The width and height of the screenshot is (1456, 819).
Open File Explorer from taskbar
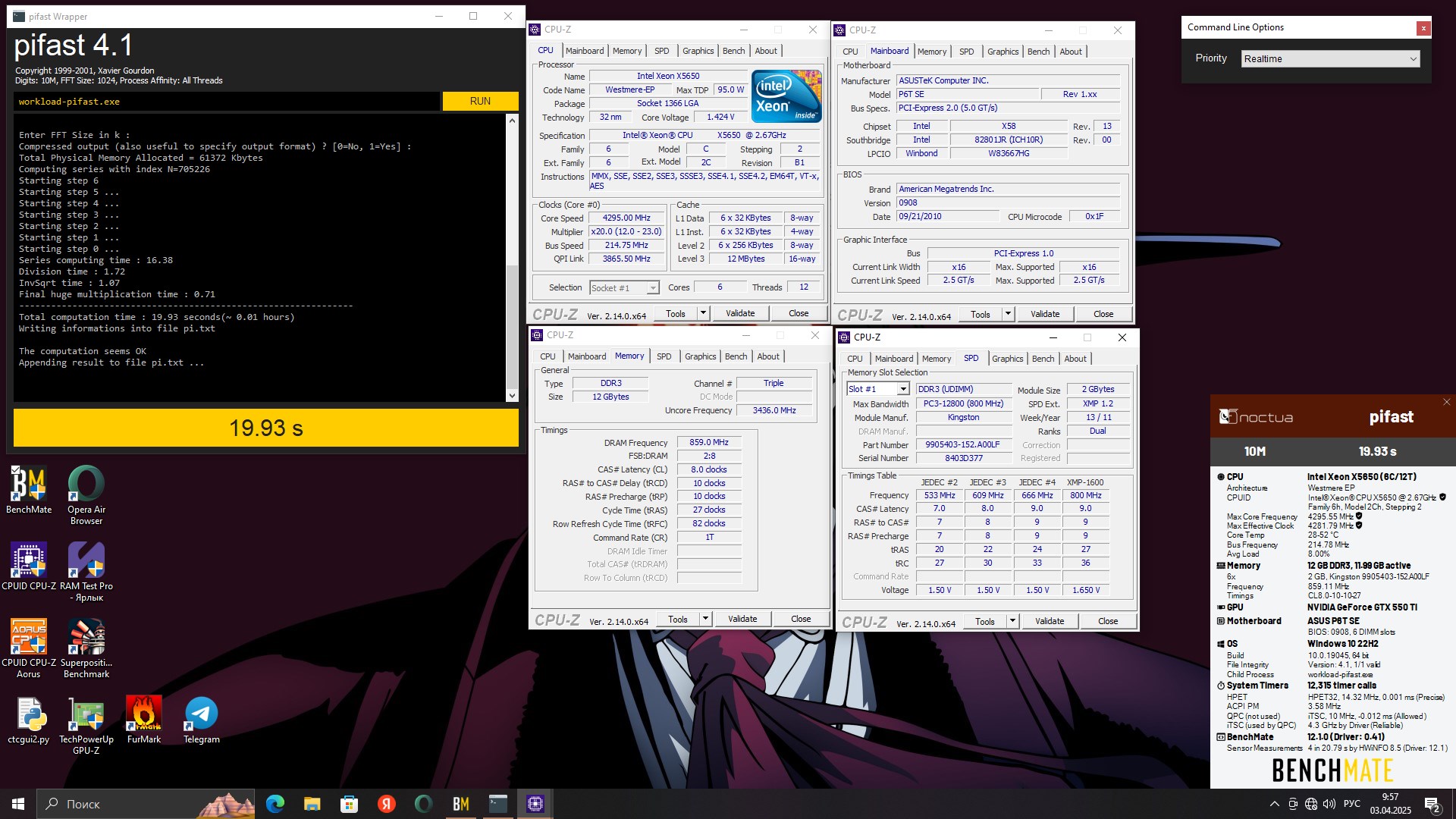[x=312, y=804]
